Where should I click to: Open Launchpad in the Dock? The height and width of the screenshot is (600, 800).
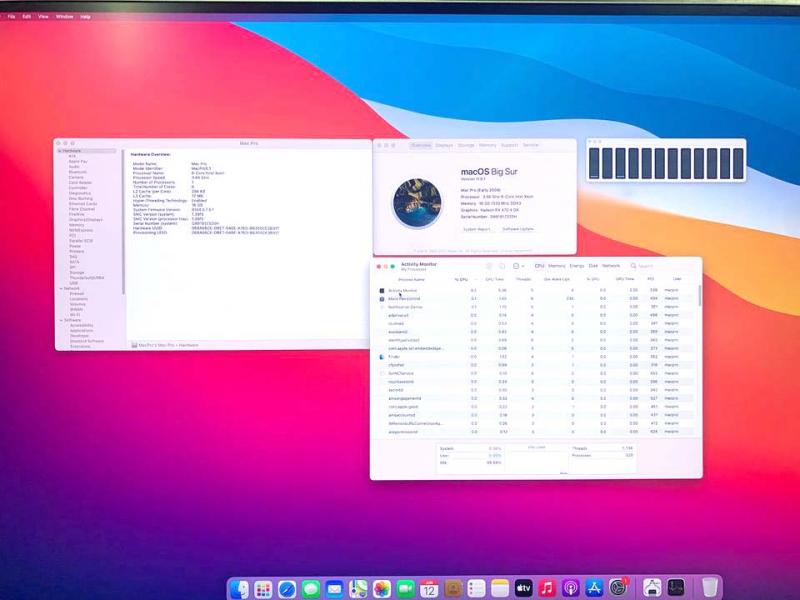coord(263,589)
